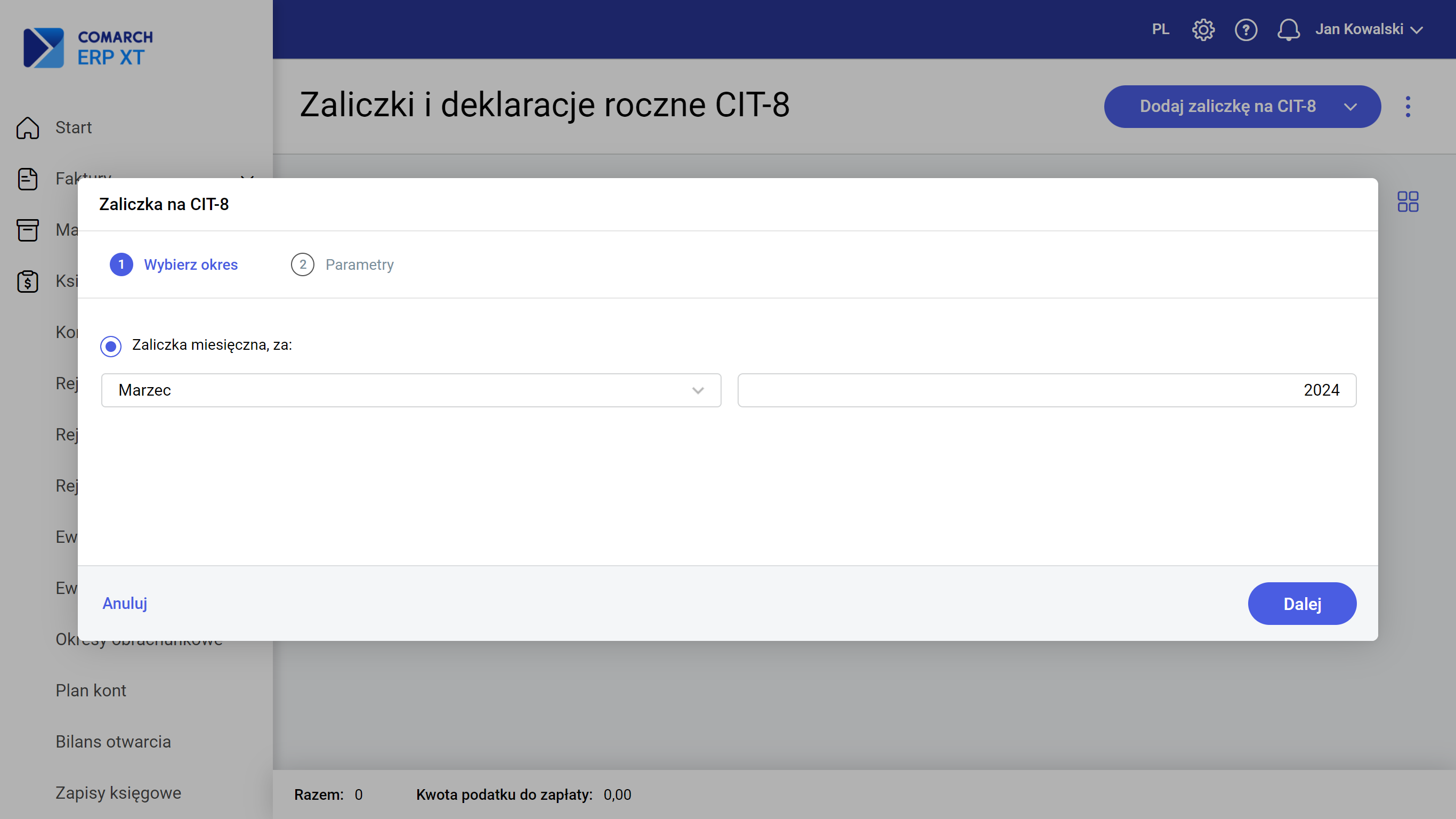Click the Faktury document icon
1456x819 pixels.
(x=27, y=179)
